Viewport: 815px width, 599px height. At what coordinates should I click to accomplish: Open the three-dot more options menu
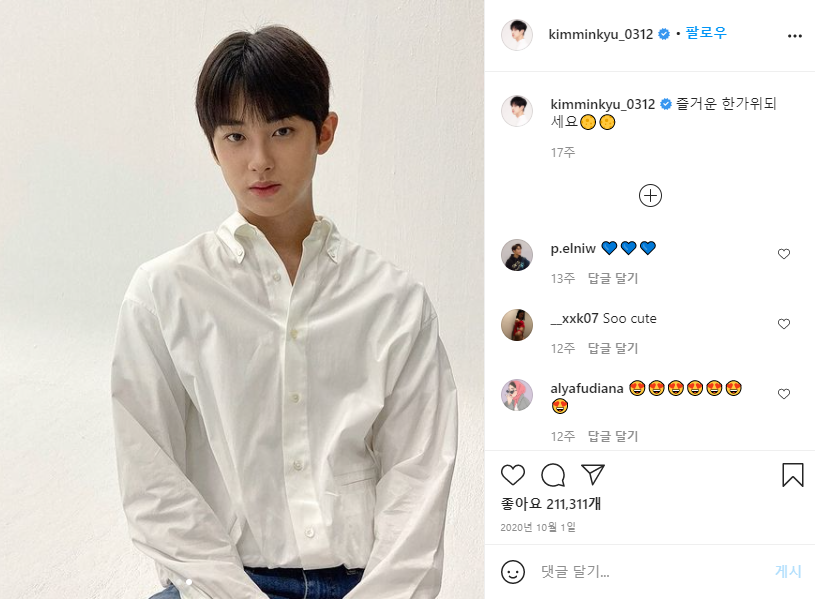click(x=794, y=36)
